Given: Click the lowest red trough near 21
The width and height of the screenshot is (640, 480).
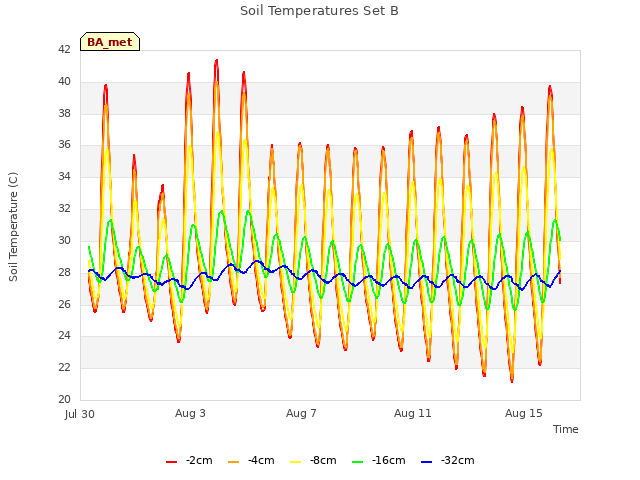Looking at the screenshot, I should [x=512, y=381].
